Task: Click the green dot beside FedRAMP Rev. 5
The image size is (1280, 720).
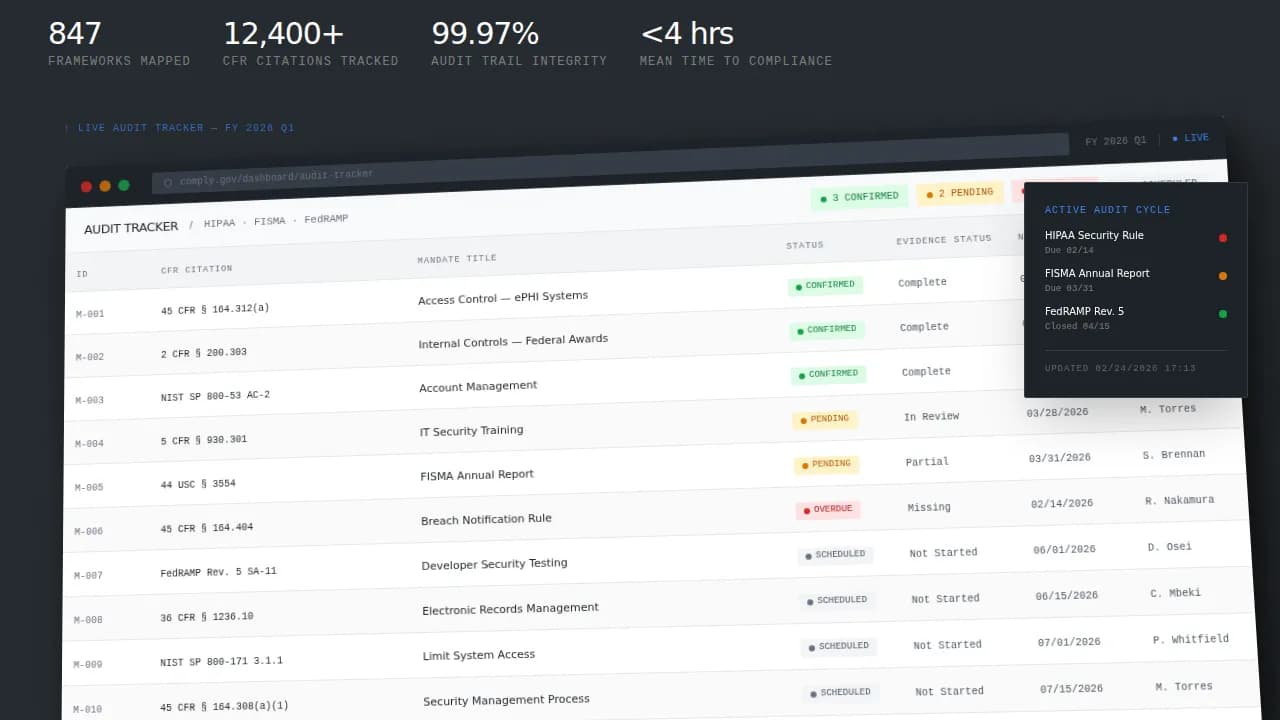Action: coord(1222,314)
